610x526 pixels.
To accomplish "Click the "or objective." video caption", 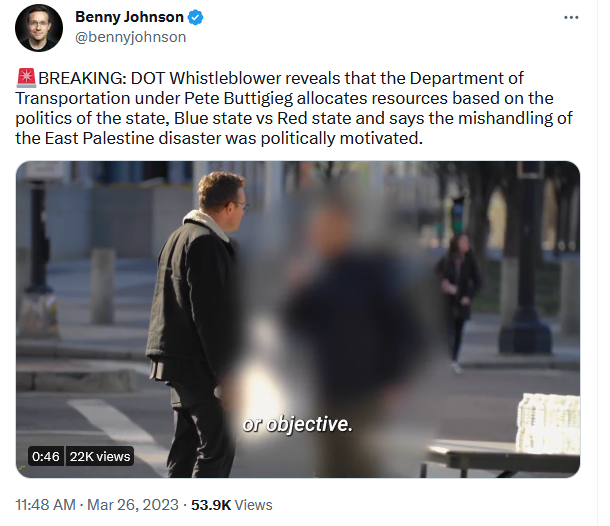I will coord(298,424).
